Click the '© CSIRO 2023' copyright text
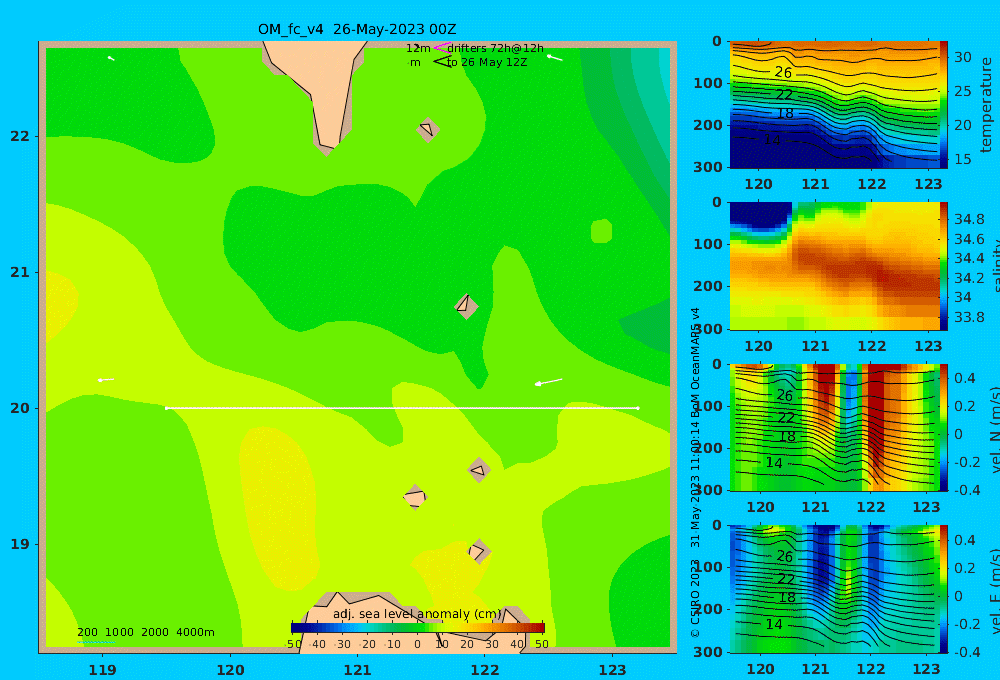The image size is (1000, 680). coord(696,598)
